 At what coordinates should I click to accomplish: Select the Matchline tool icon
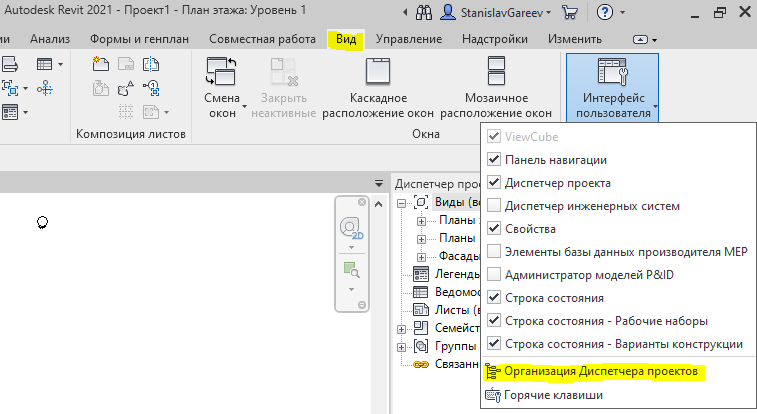151,64
